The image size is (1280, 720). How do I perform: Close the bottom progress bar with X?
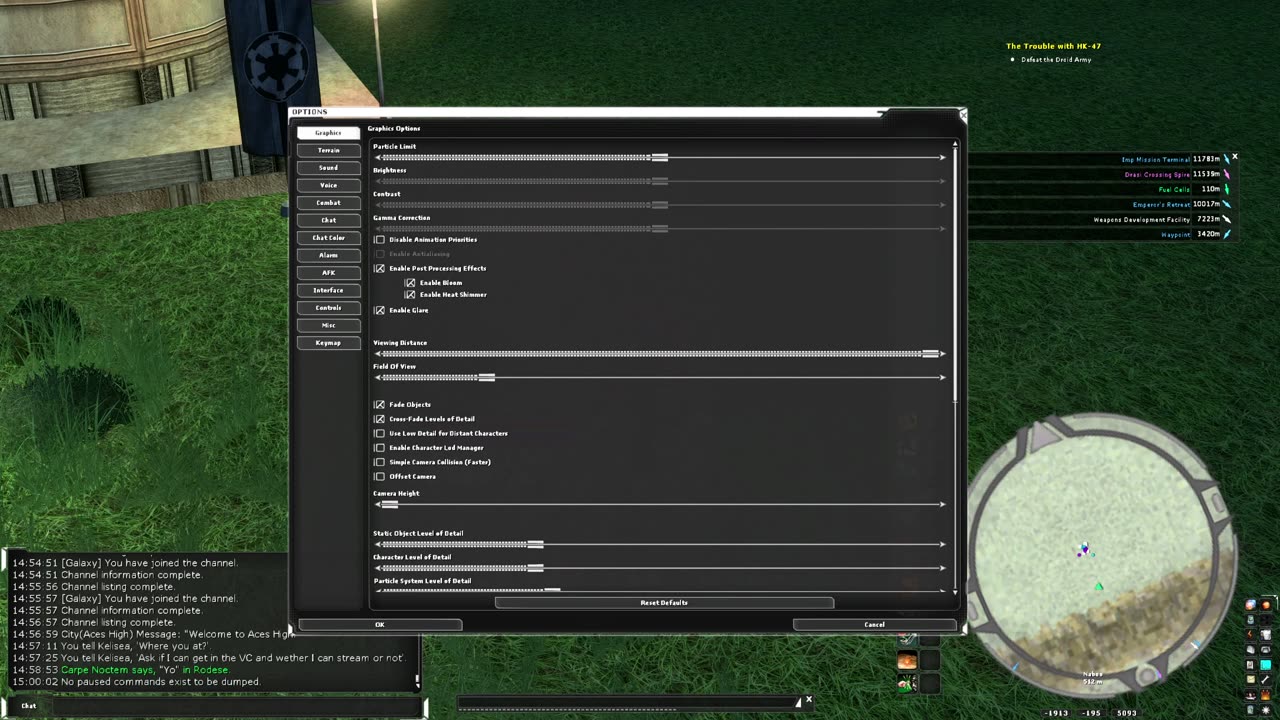(808, 700)
